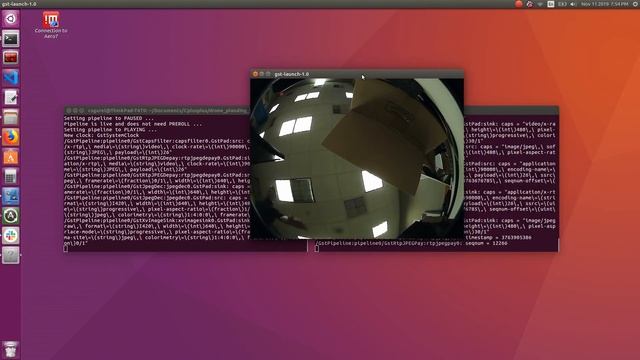Click the indicator icon beside the red circle
This screenshot has width=640, height=360.
(529, 4)
